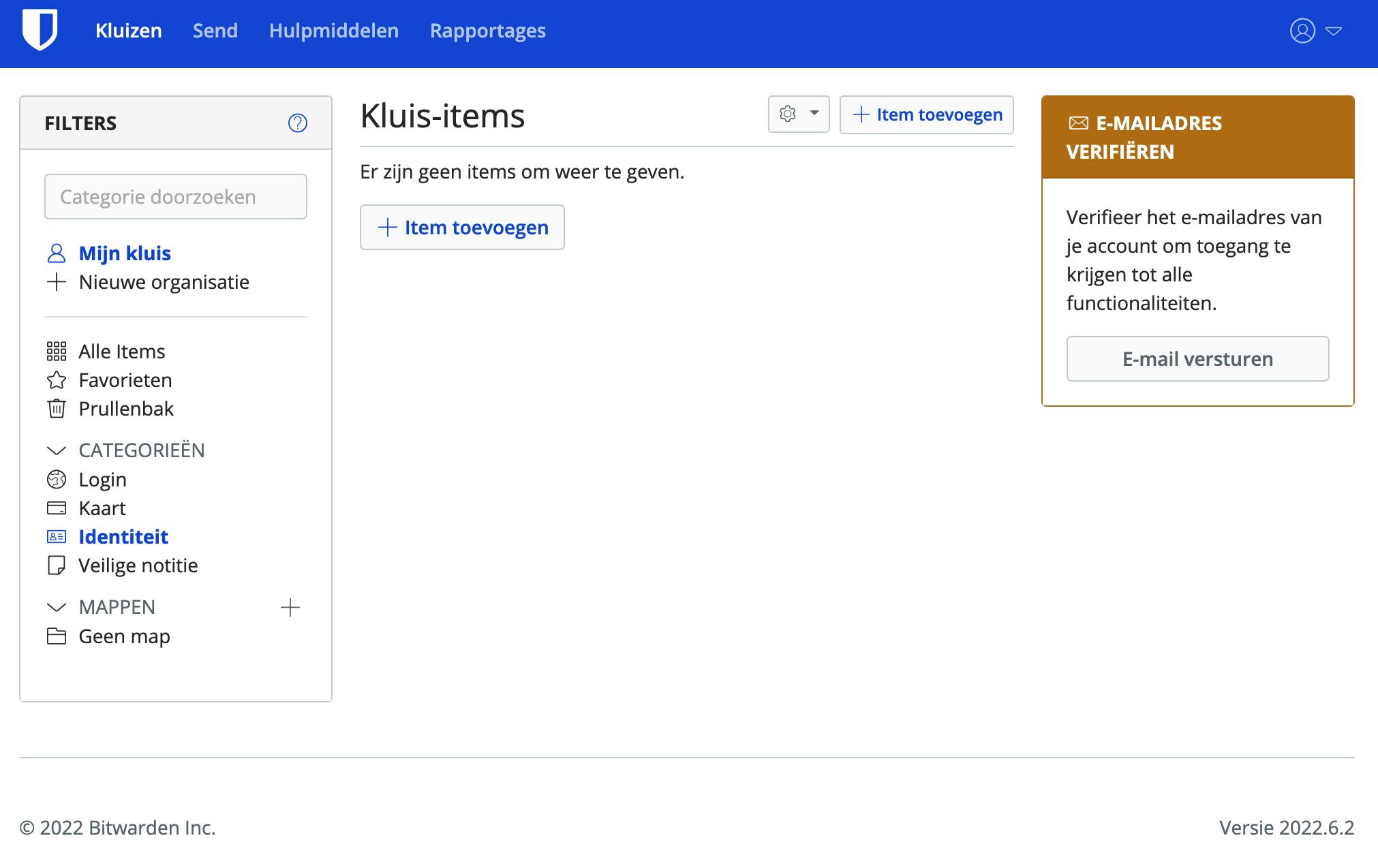Click Nieuwe organisatie link
This screenshot has height=868, width=1378.
pyautogui.click(x=164, y=282)
